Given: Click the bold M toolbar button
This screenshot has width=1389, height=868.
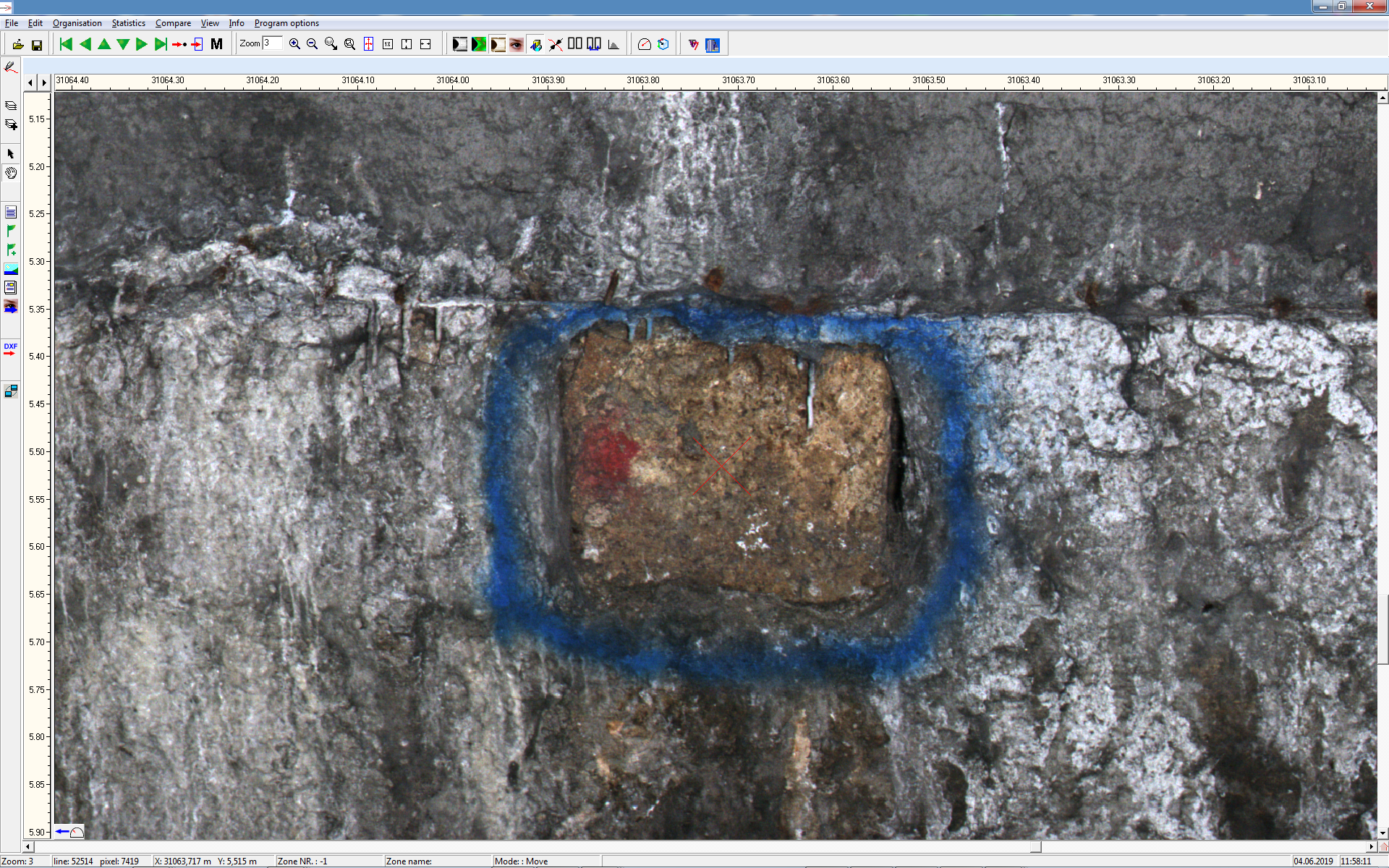Looking at the screenshot, I should pyautogui.click(x=216, y=44).
